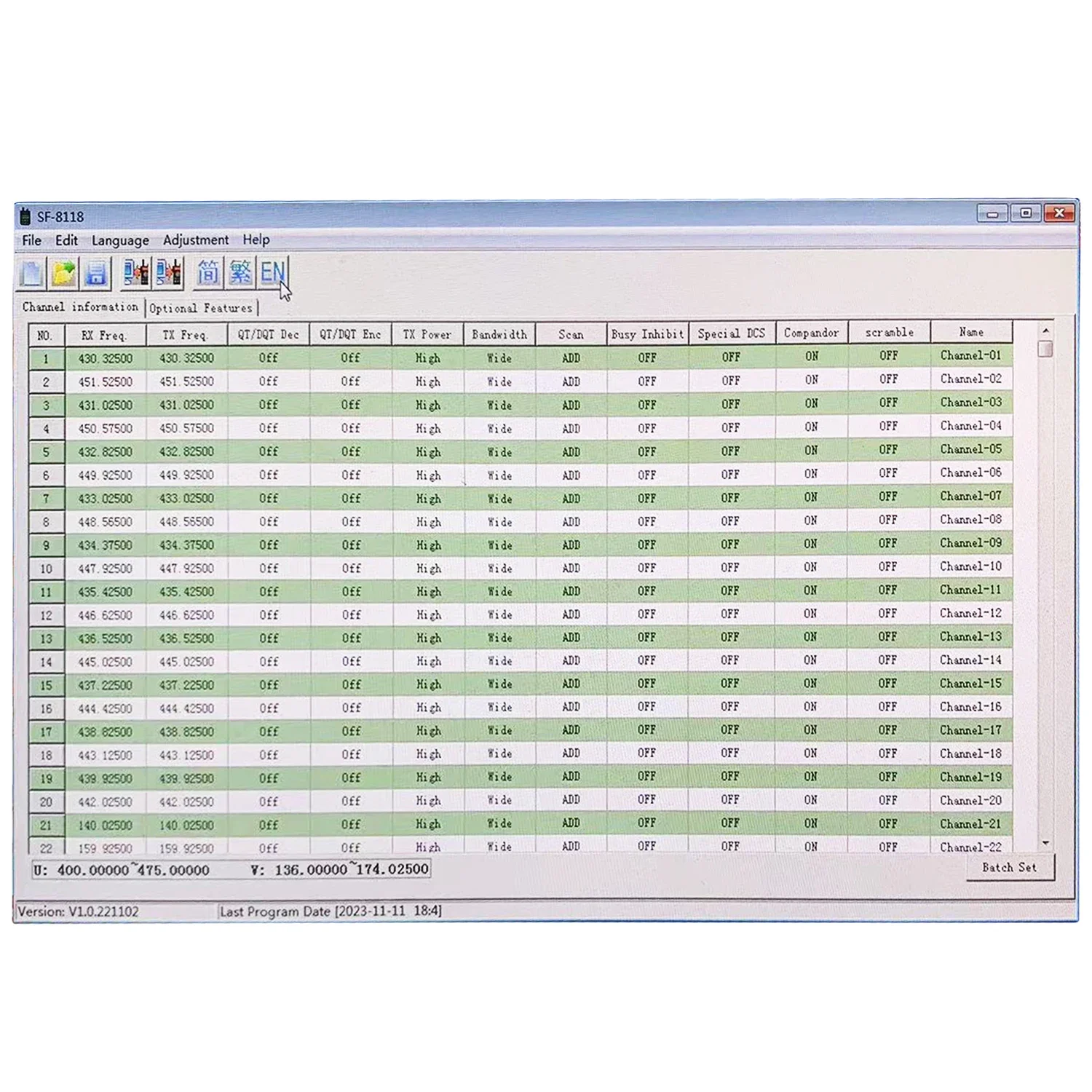Toggle Compandor cell for channel 3
The width and height of the screenshot is (1092, 1092).
[x=811, y=403]
